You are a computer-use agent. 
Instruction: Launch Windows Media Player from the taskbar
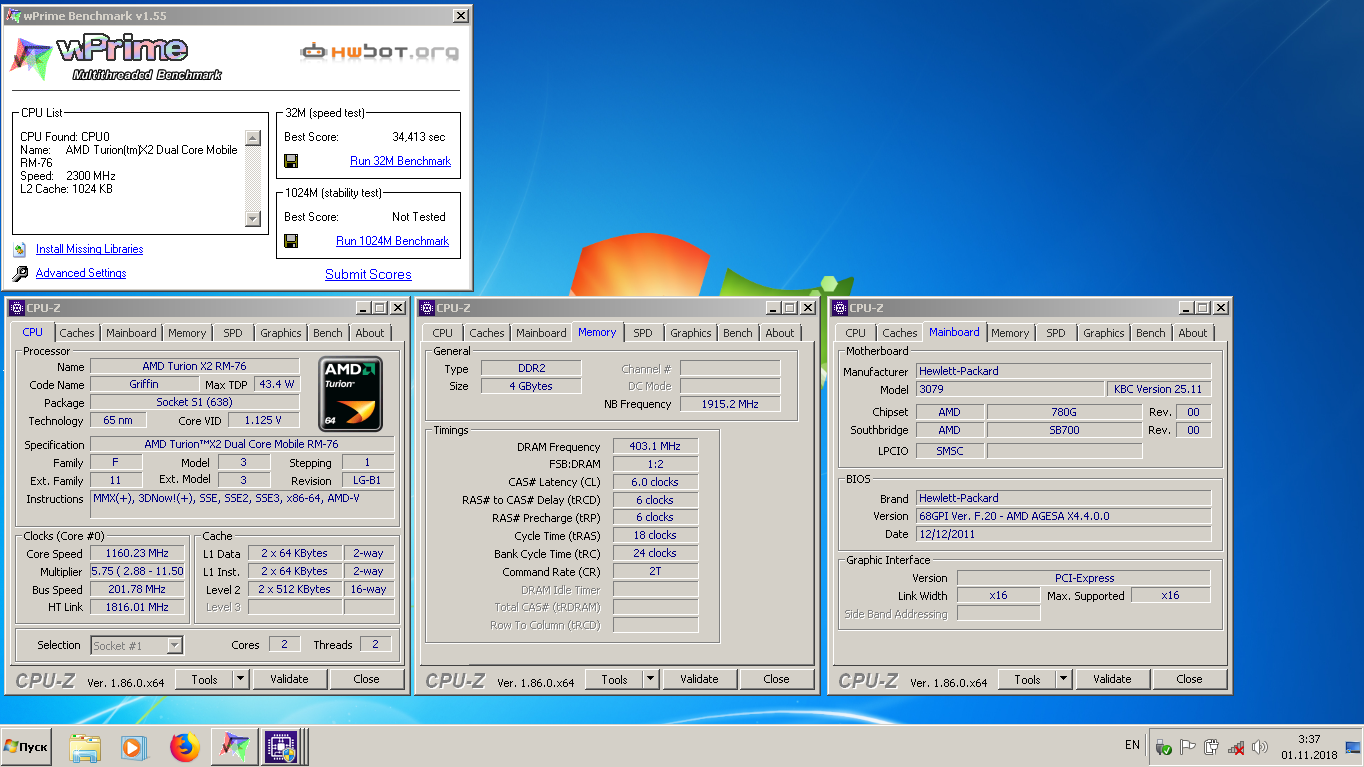[x=133, y=747]
